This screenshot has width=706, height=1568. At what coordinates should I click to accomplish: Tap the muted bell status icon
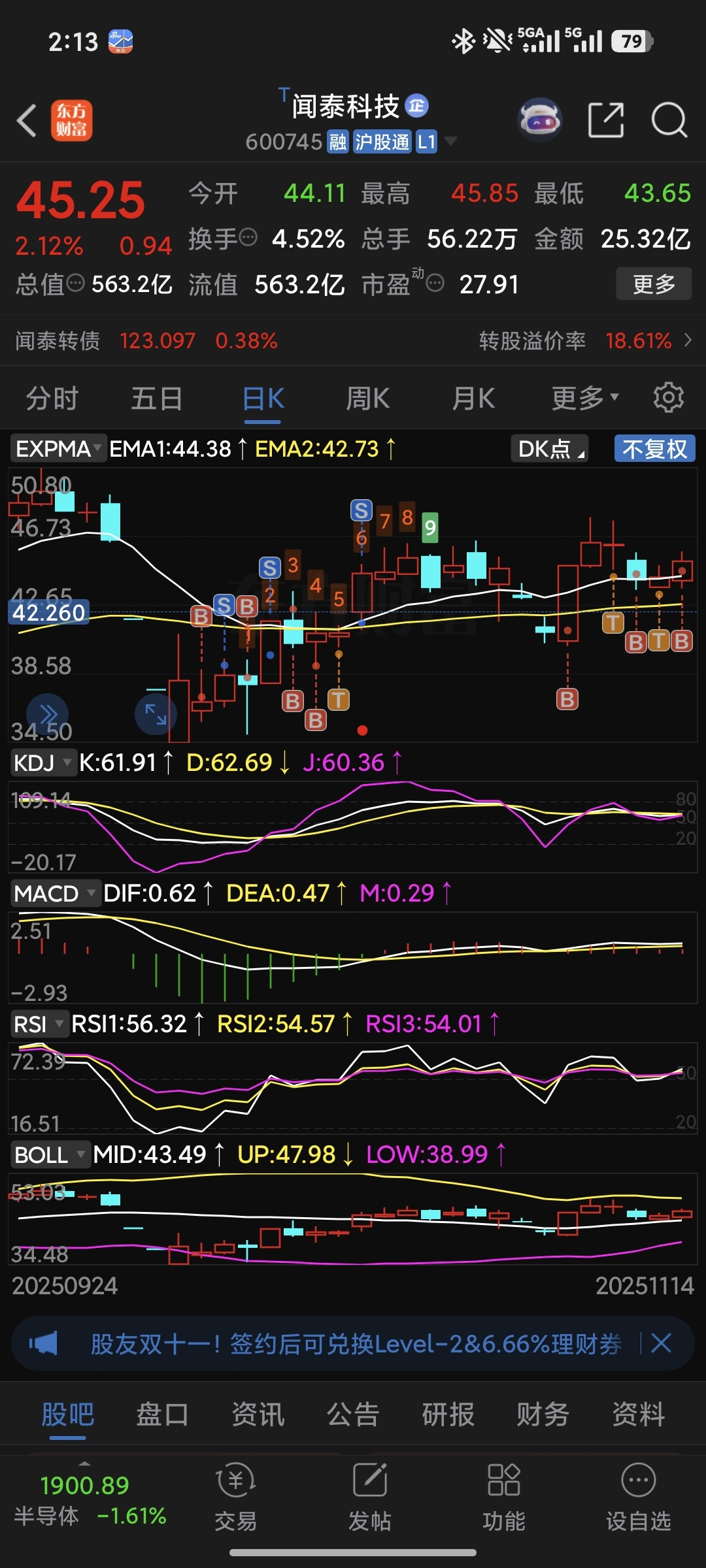[497, 41]
